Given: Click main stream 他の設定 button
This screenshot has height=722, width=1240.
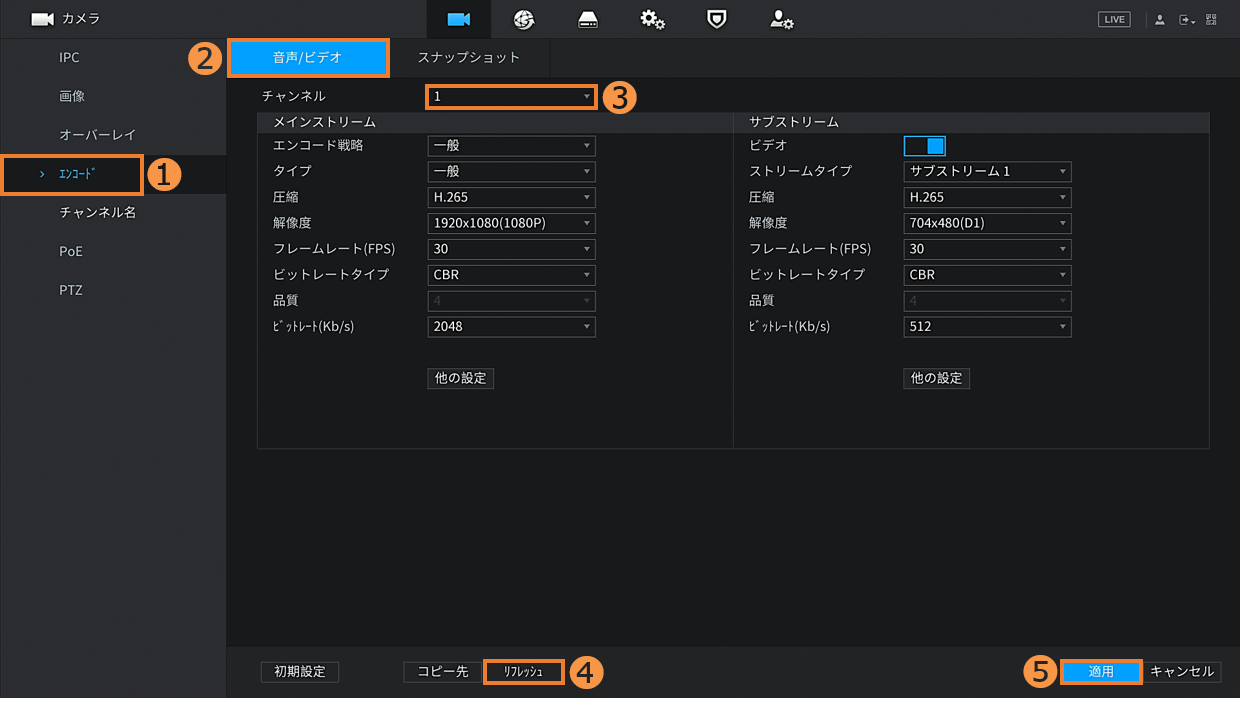Looking at the screenshot, I should [x=460, y=378].
